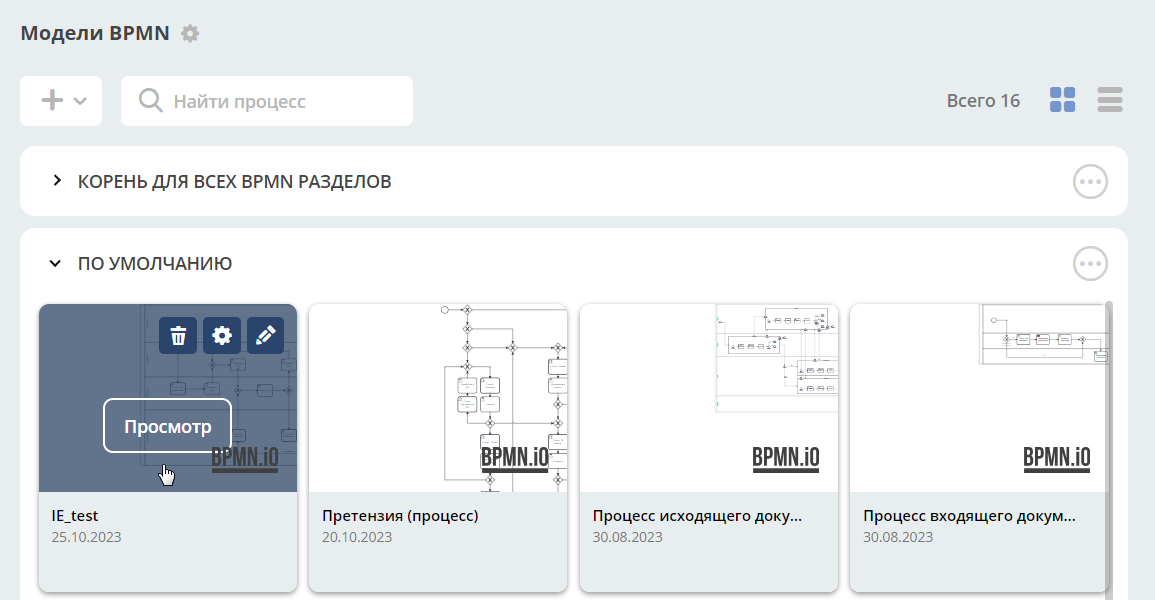Switch to grid tile view
The height and width of the screenshot is (600, 1155).
[1062, 100]
